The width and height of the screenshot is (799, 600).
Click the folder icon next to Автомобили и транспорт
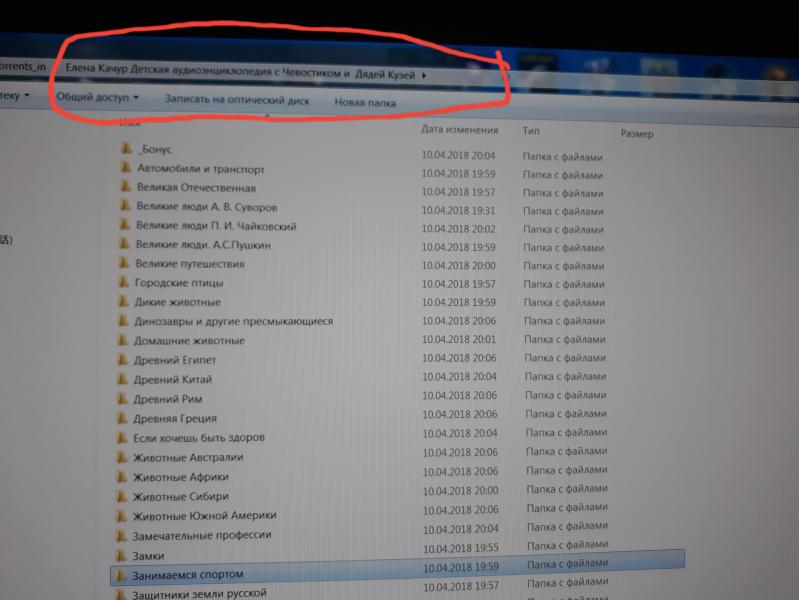125,168
